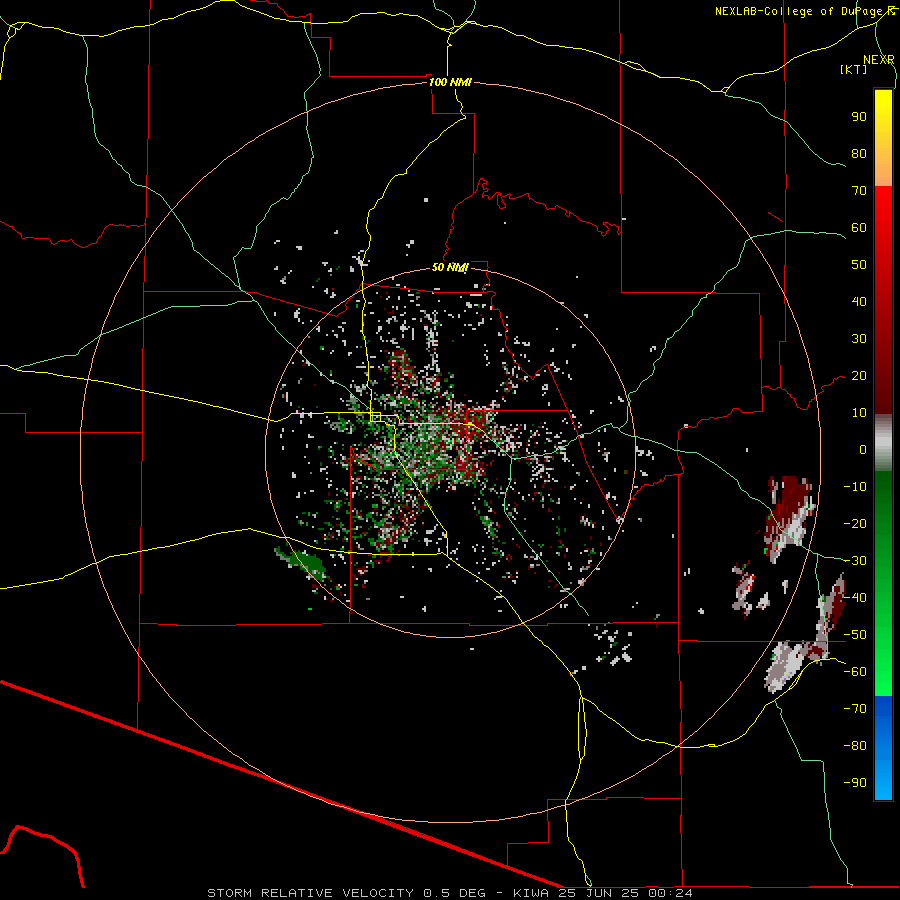This screenshot has width=900, height=900.
Task: Click the 0.5 DEG elevation text in the caption
Action: point(455,893)
